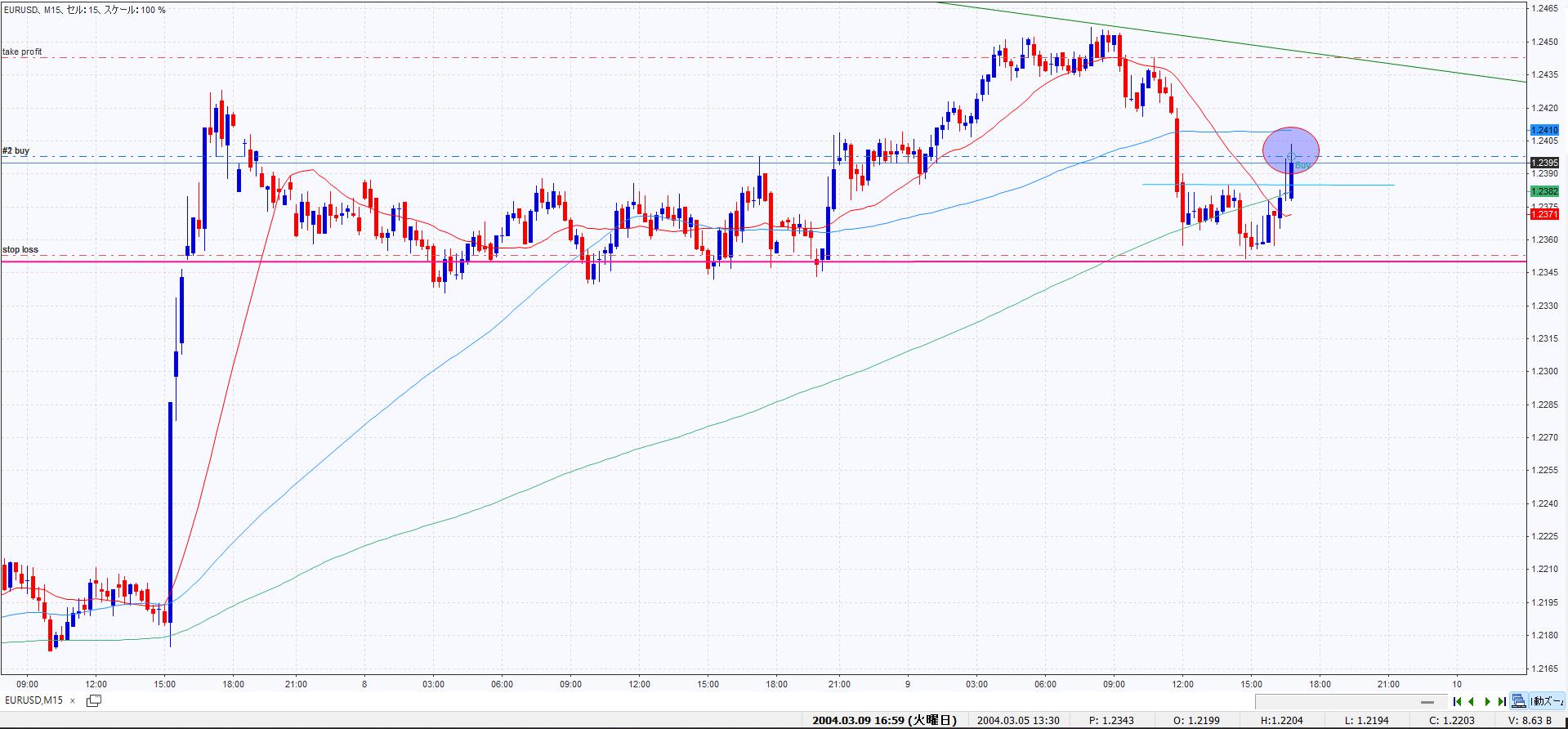Step back one bar with left arrow
Viewport: 1568px width, 729px height.
click(x=1472, y=701)
